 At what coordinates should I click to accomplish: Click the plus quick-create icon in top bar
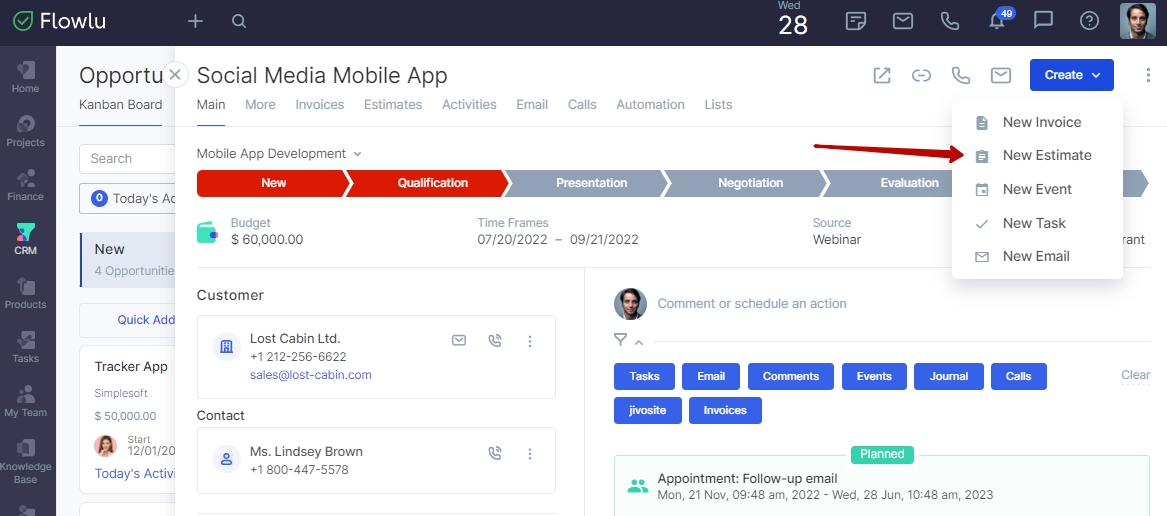click(195, 21)
